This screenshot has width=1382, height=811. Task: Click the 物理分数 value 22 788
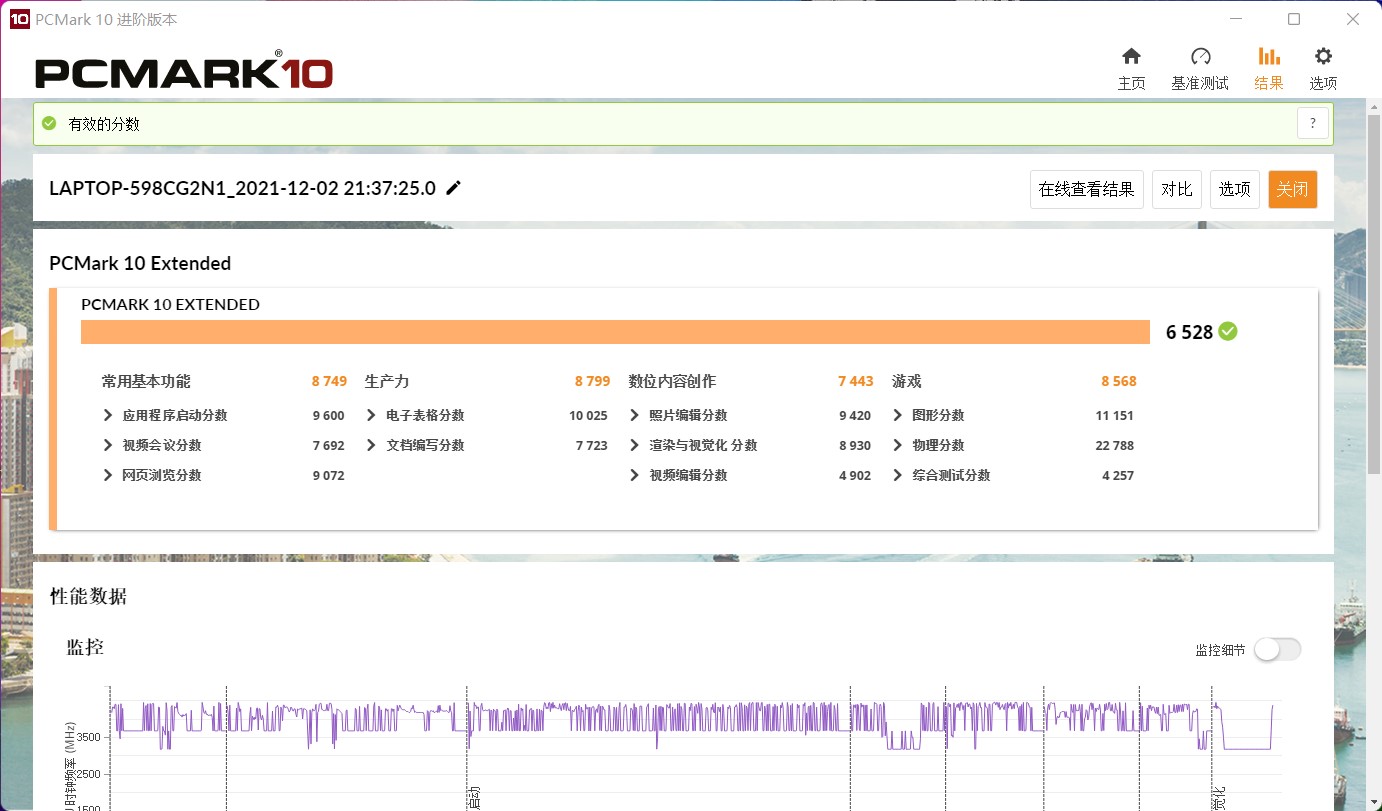tap(1115, 445)
